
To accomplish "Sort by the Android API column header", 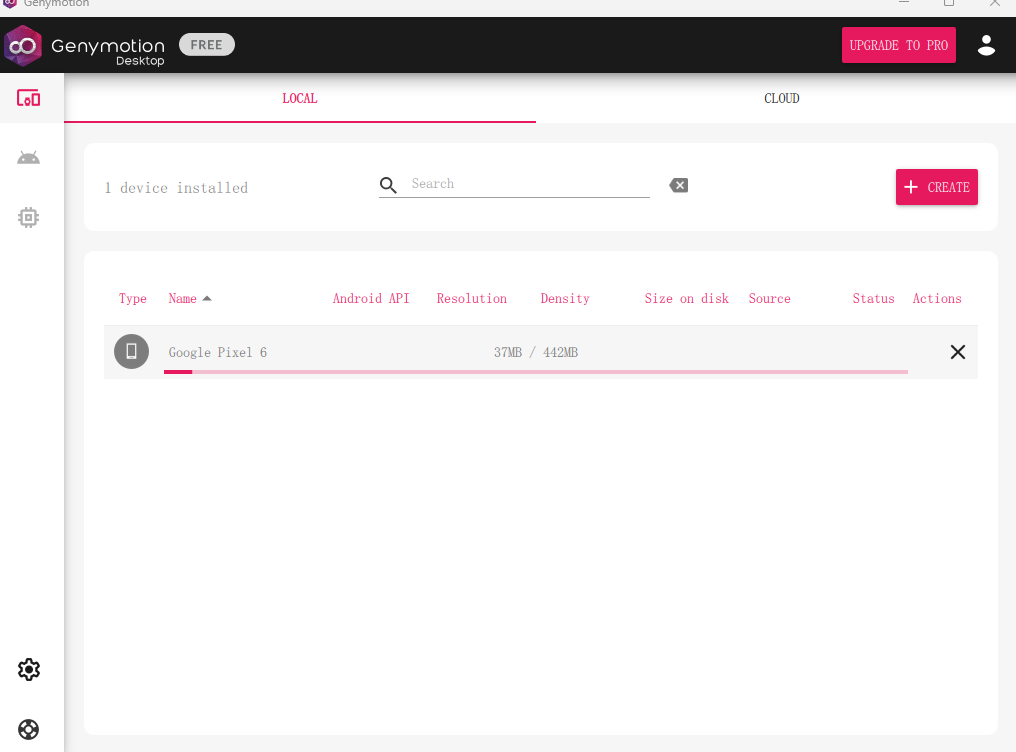I will (371, 299).
